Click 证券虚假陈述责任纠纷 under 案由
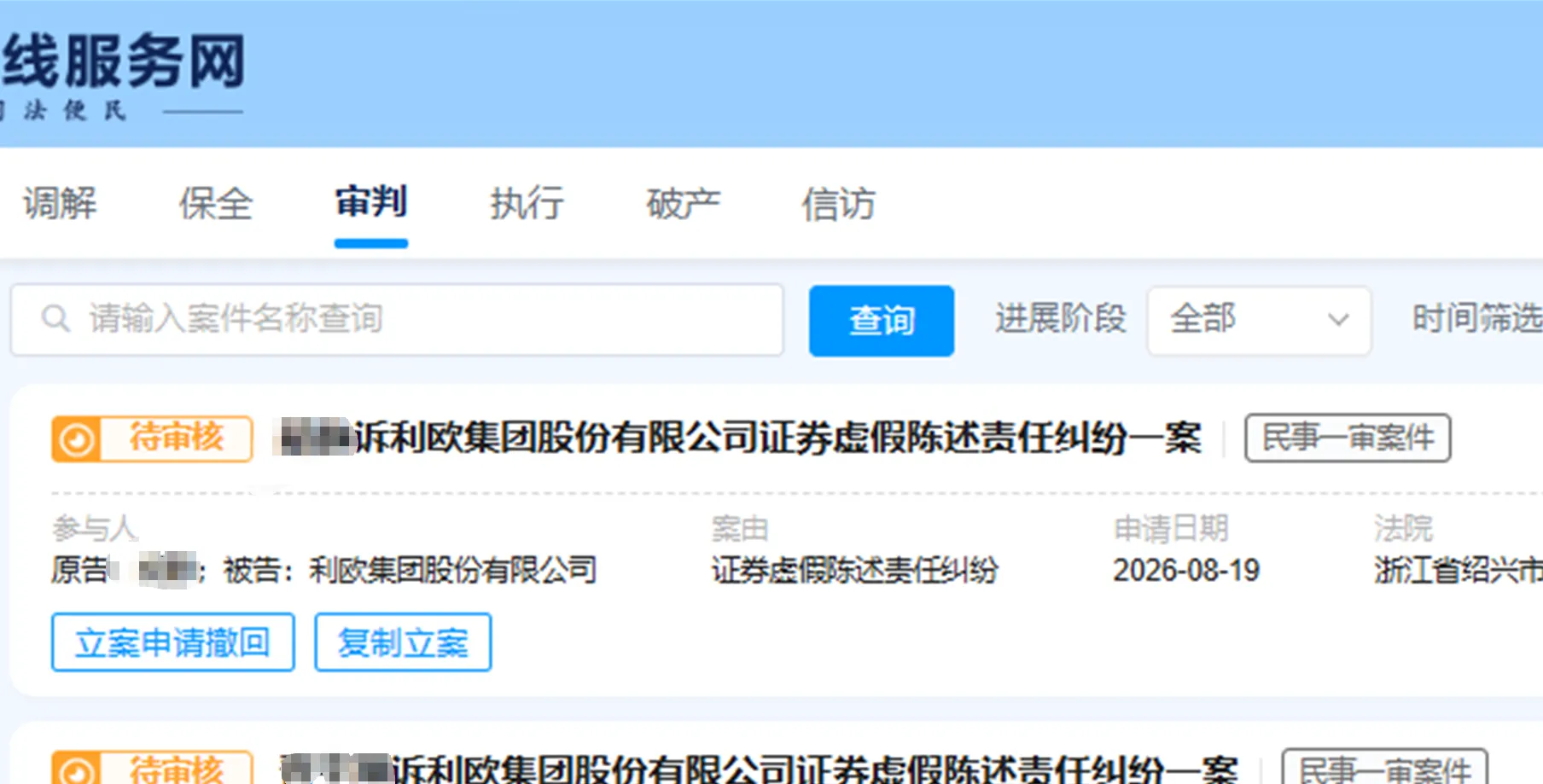Screen dimensions: 1543x784 coord(855,570)
